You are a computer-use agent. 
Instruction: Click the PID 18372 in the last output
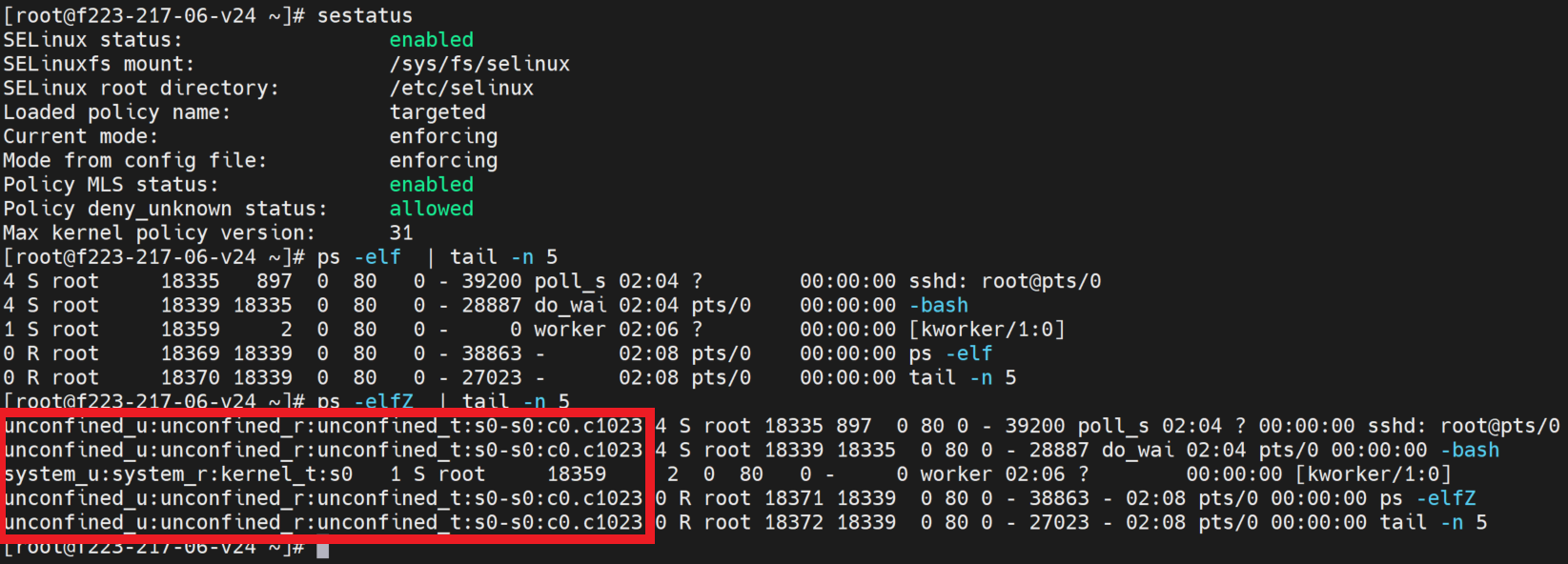pyautogui.click(x=794, y=522)
